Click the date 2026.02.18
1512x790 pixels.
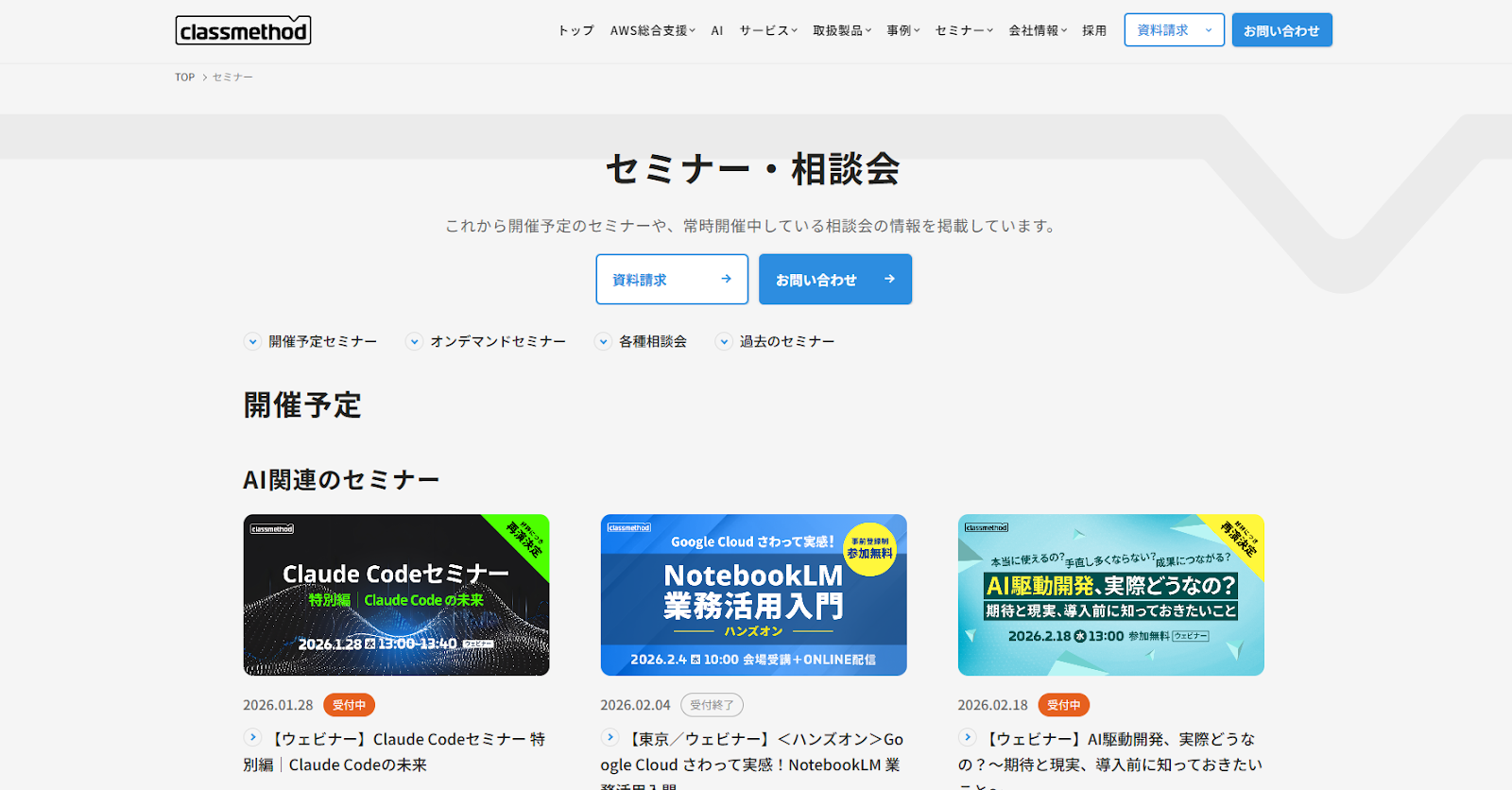[x=992, y=705]
